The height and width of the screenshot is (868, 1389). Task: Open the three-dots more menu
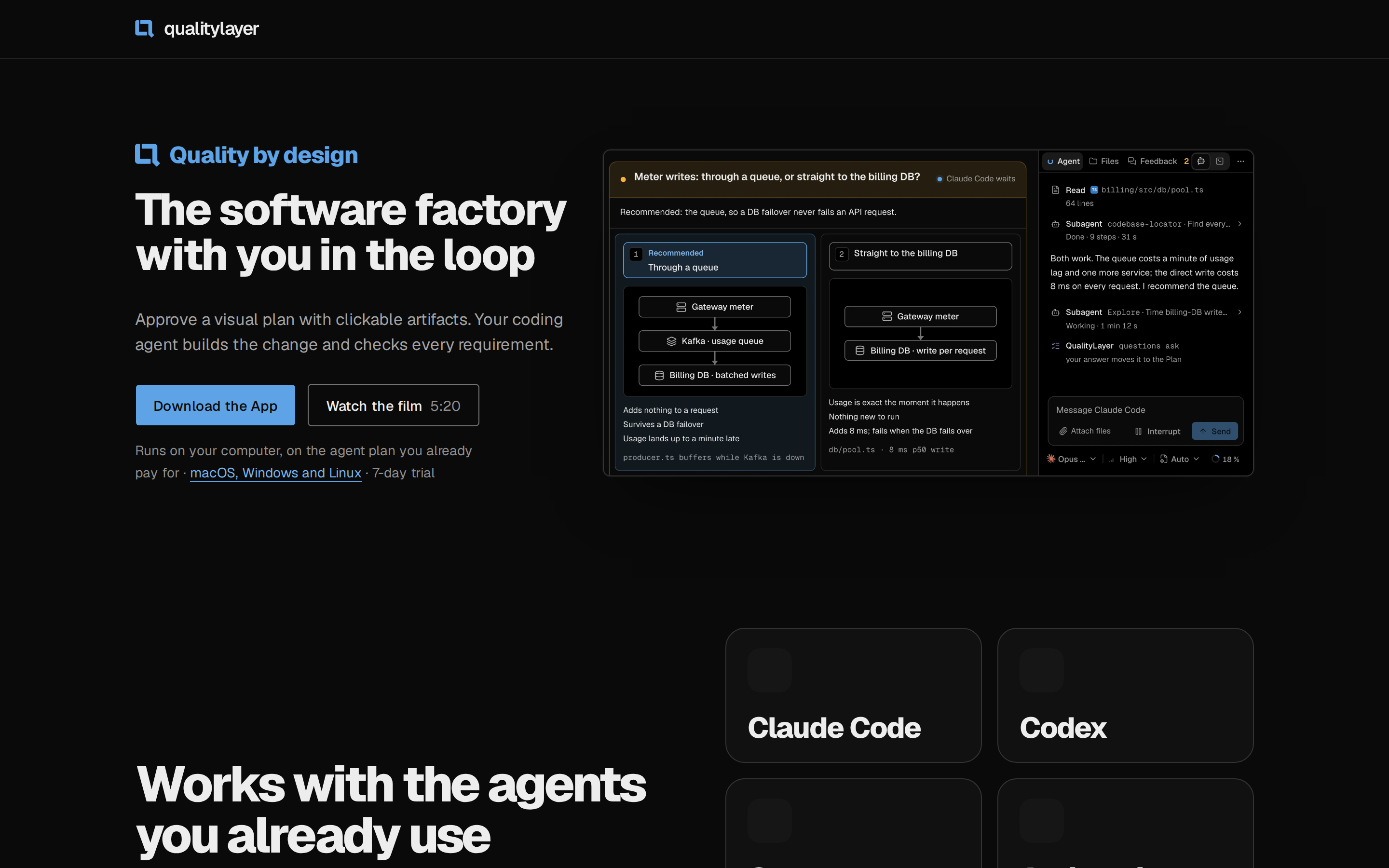click(1240, 162)
